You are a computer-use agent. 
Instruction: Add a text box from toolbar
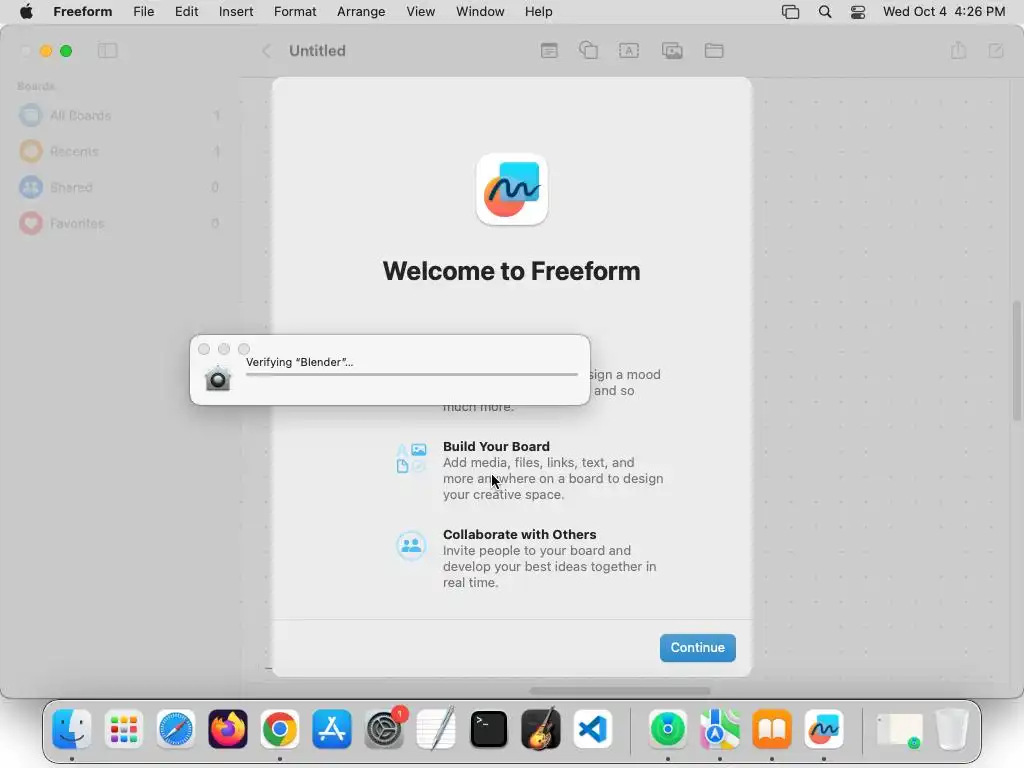tap(629, 50)
